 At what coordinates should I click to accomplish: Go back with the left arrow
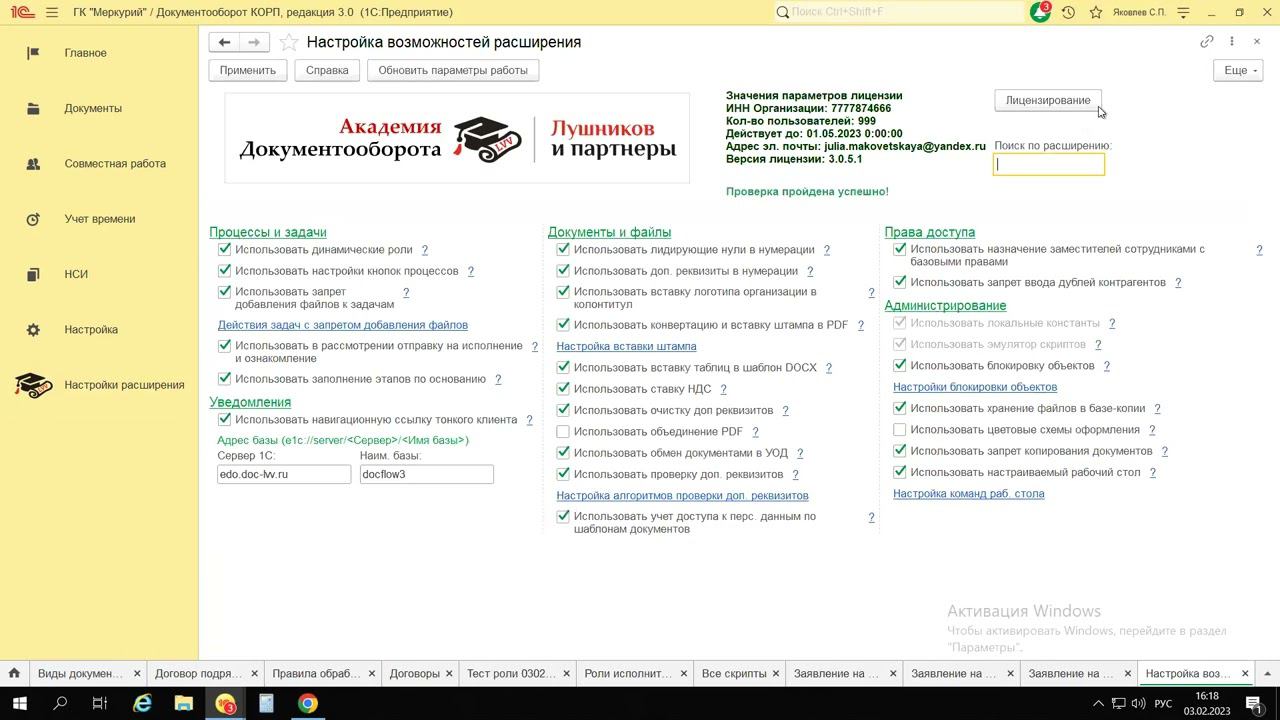tap(224, 42)
